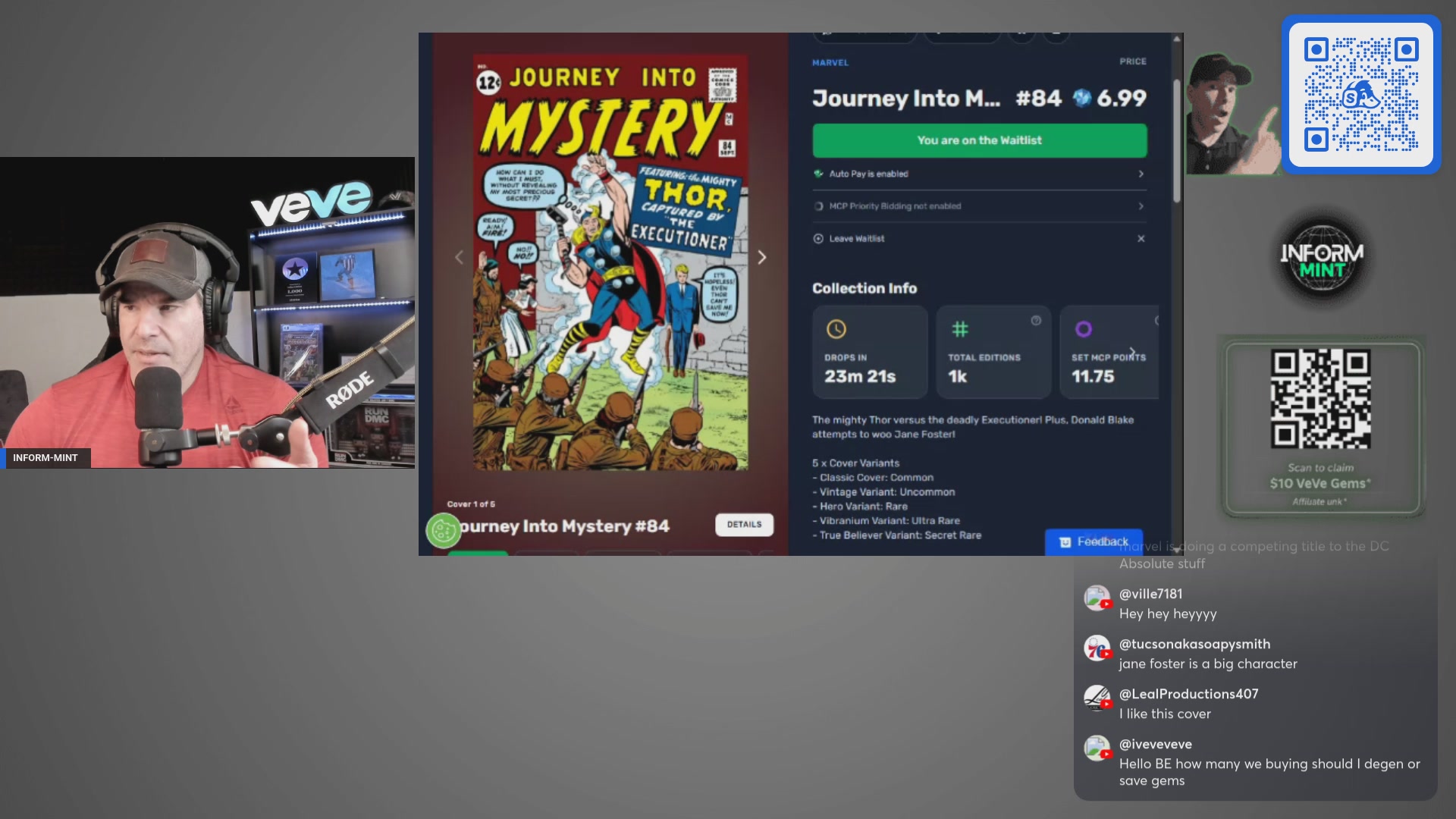The image size is (1456, 819).
Task: Expand MCP Priority Bidding not enabled row
Action: pos(980,206)
